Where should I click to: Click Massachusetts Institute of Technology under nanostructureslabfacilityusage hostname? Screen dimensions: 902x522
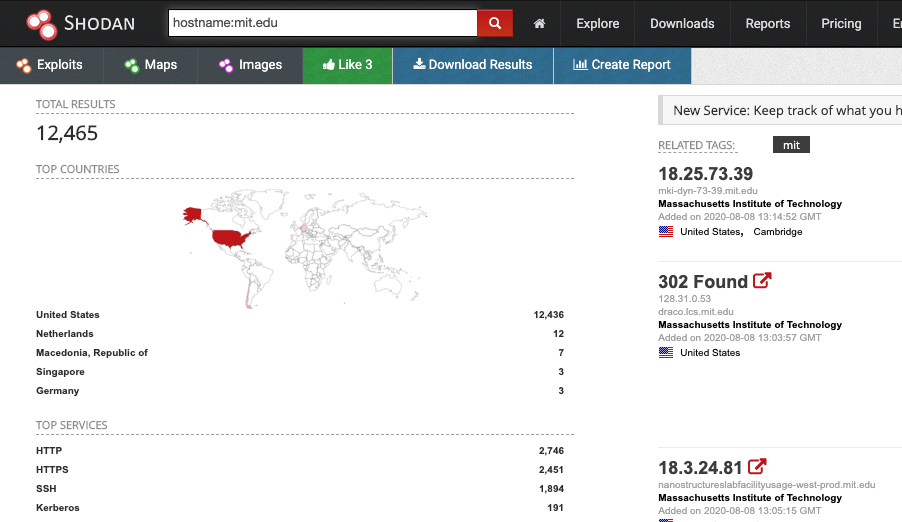coord(750,498)
